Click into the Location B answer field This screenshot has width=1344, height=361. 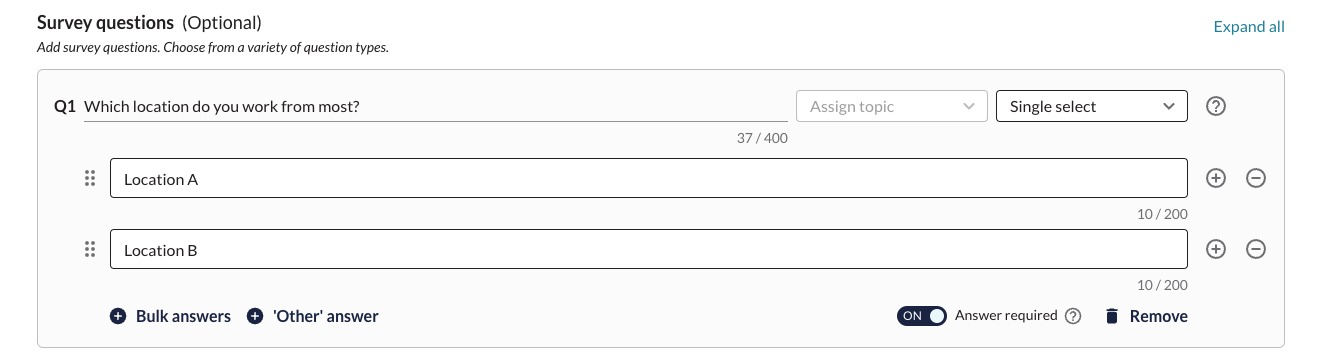pyautogui.click(x=649, y=249)
